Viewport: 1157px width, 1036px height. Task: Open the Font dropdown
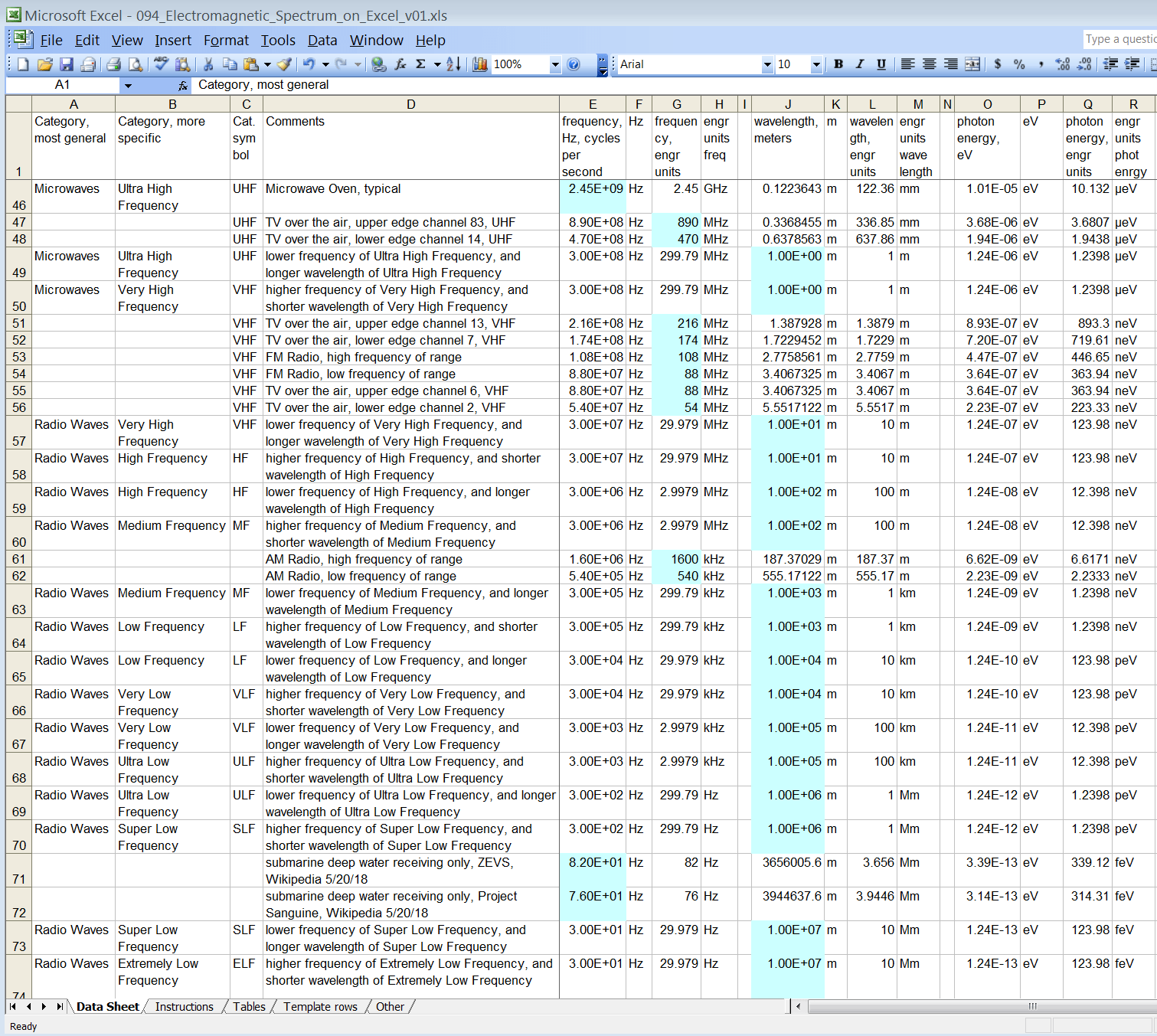767,64
